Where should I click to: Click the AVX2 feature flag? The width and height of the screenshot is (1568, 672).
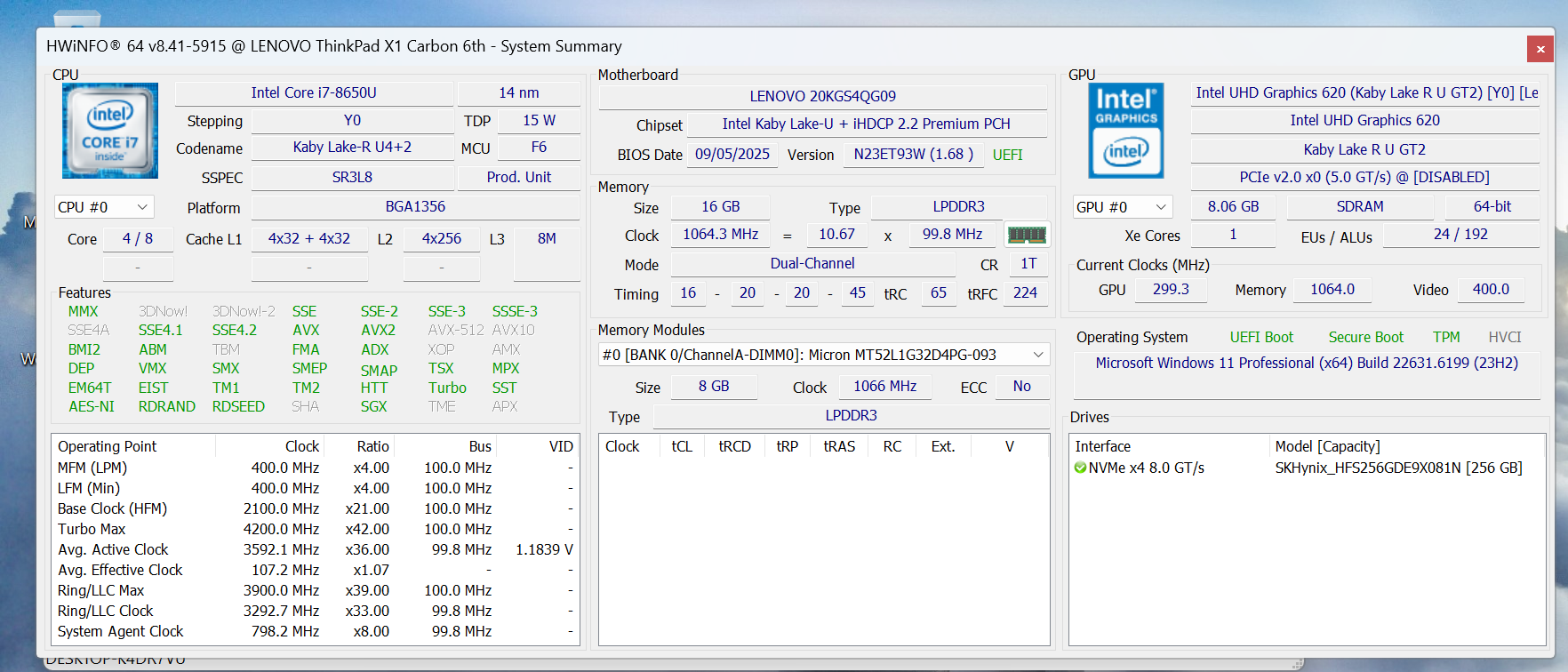[x=379, y=330]
